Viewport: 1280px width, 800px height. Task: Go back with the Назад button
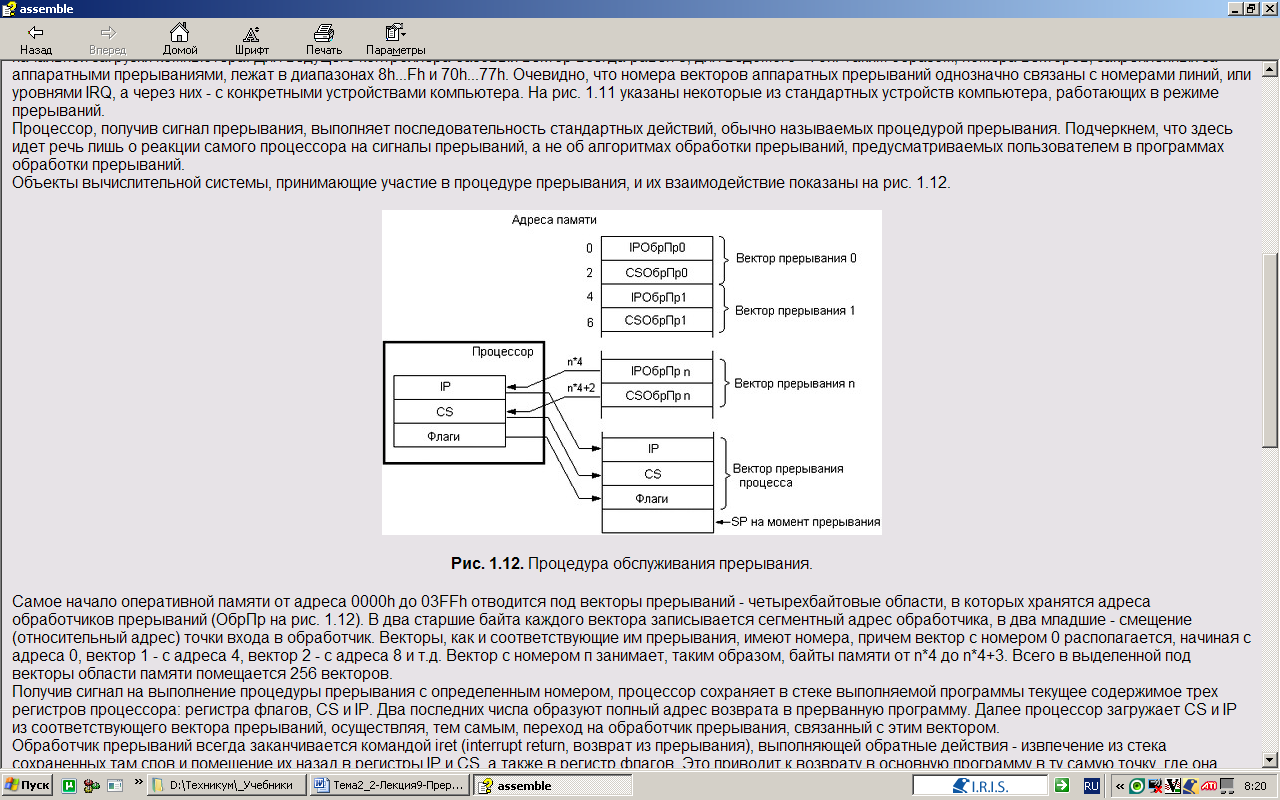point(36,39)
